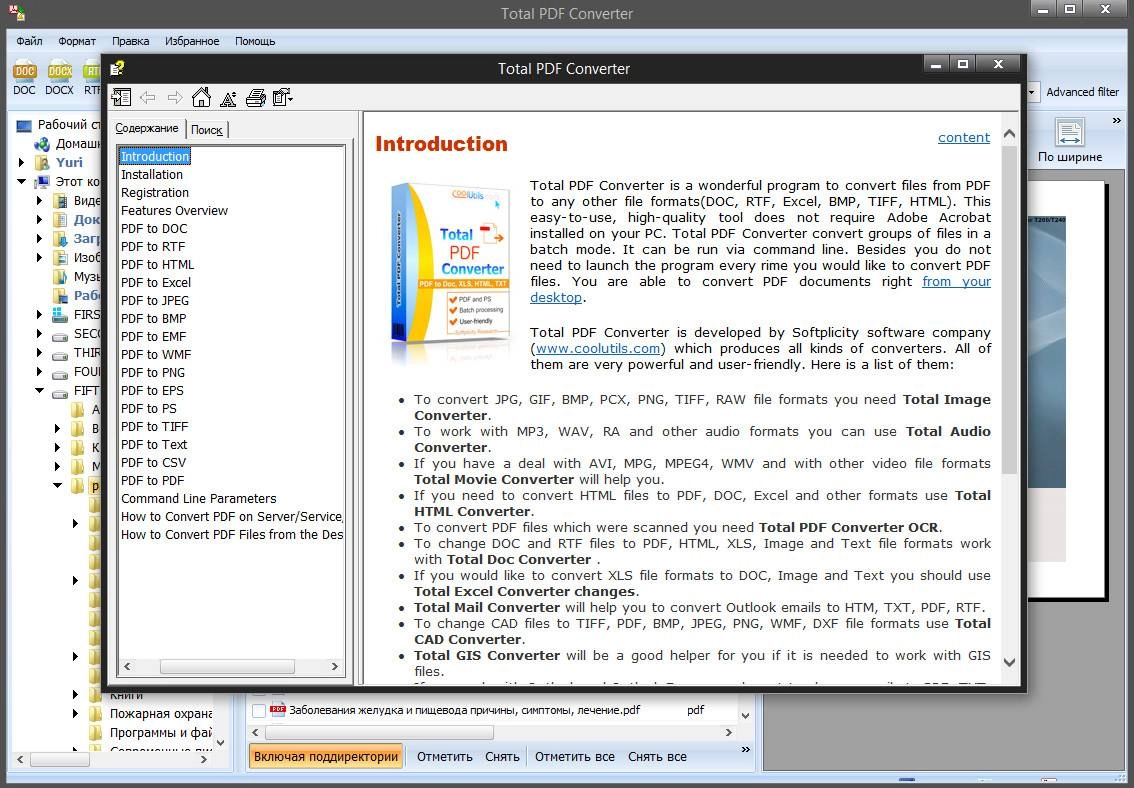Viewport: 1134px width, 788px height.
Task: Expand the FIRS drive node
Action: click(40, 314)
